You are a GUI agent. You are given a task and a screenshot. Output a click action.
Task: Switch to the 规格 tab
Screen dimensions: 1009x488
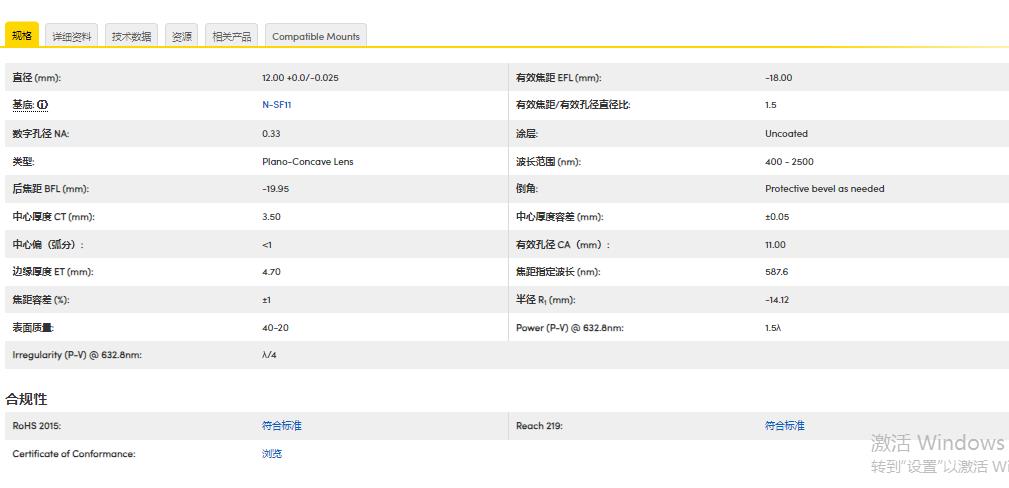[22, 36]
